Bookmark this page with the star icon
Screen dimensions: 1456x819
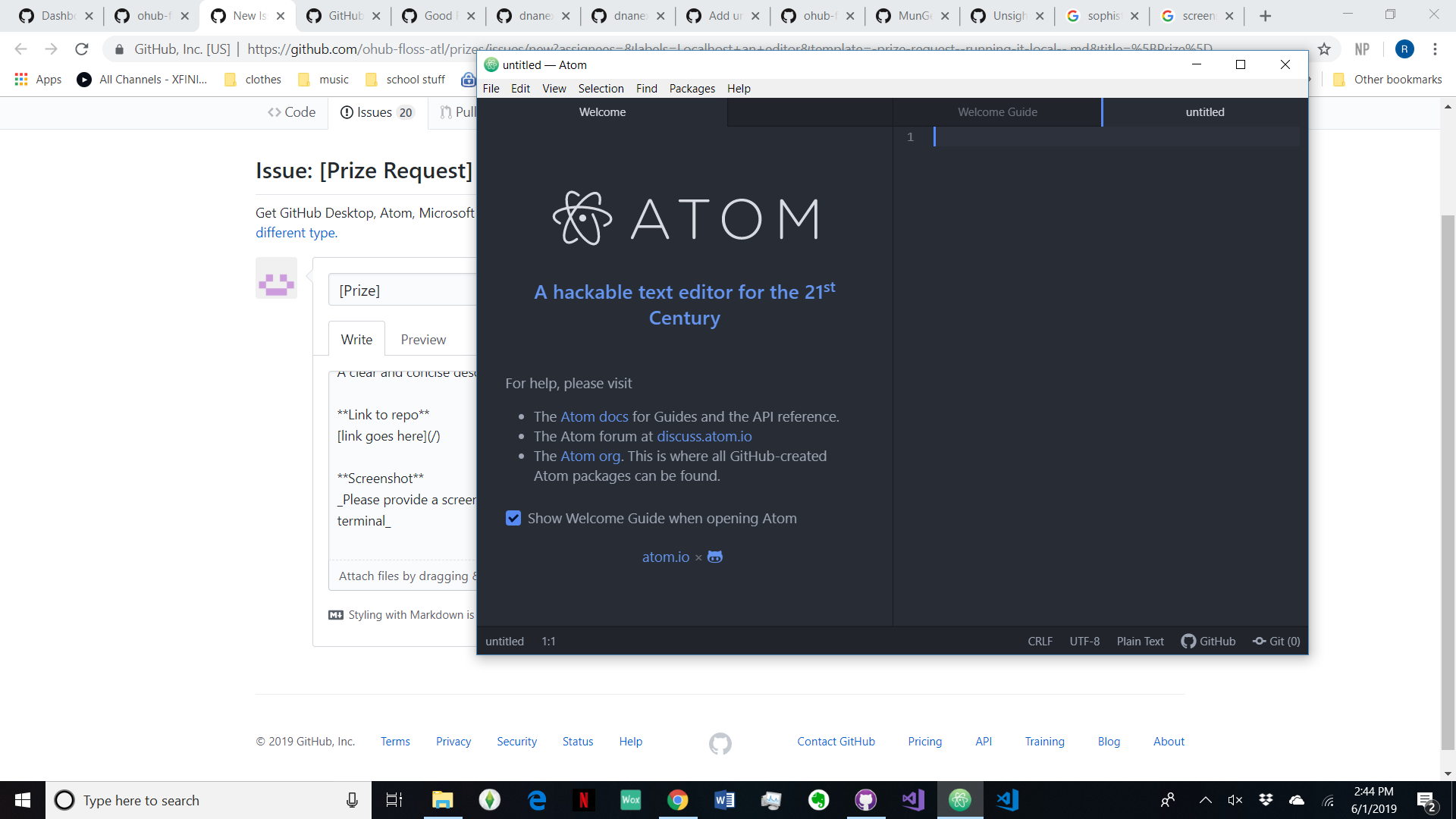point(1324,49)
